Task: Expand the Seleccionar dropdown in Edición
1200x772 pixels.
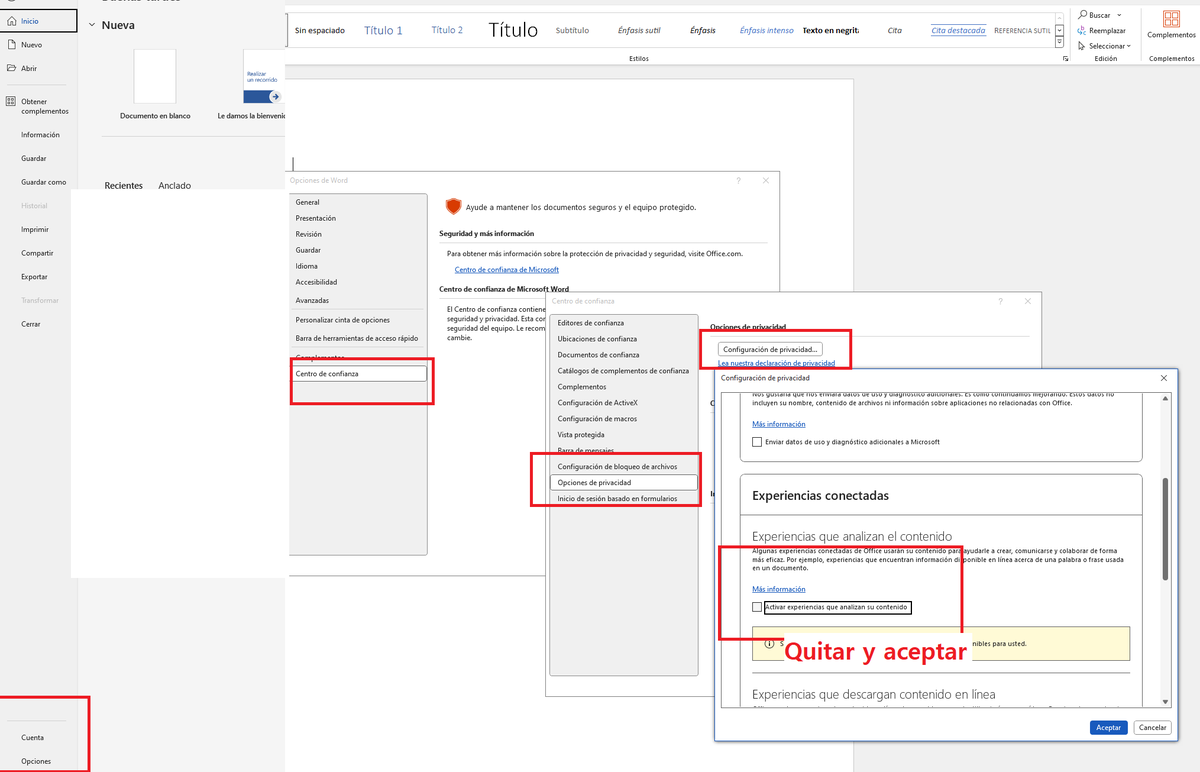Action: pos(1128,46)
